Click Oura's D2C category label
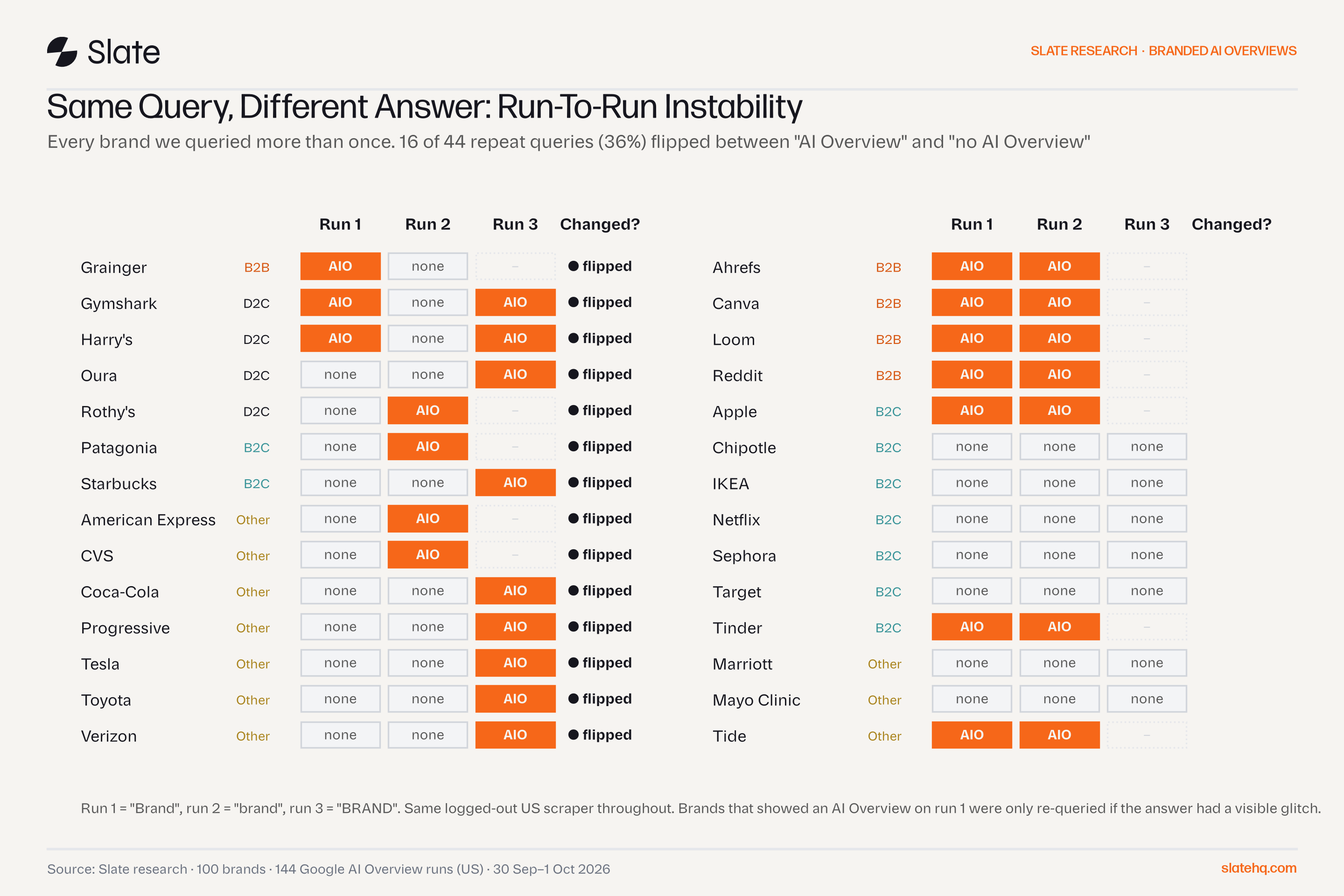The image size is (1344, 896). [x=257, y=375]
